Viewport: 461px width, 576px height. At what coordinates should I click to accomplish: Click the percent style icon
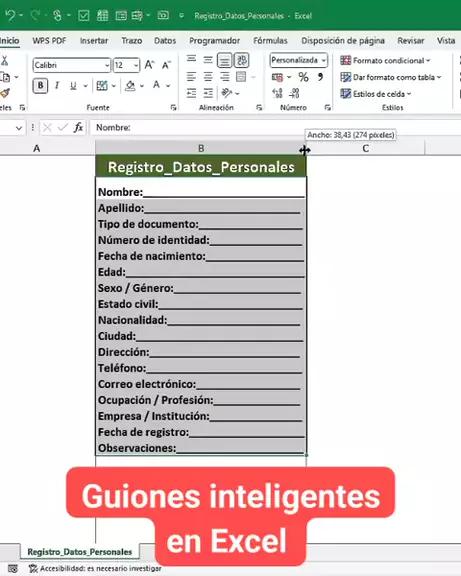[x=303, y=77]
